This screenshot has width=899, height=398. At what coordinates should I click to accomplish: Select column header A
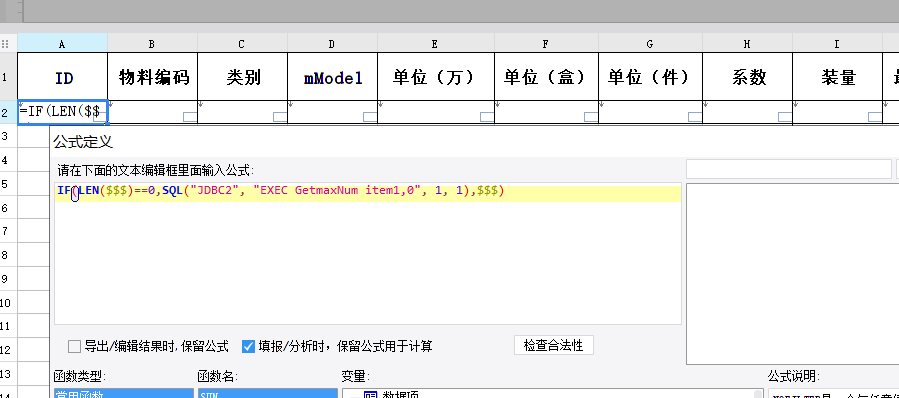point(62,44)
